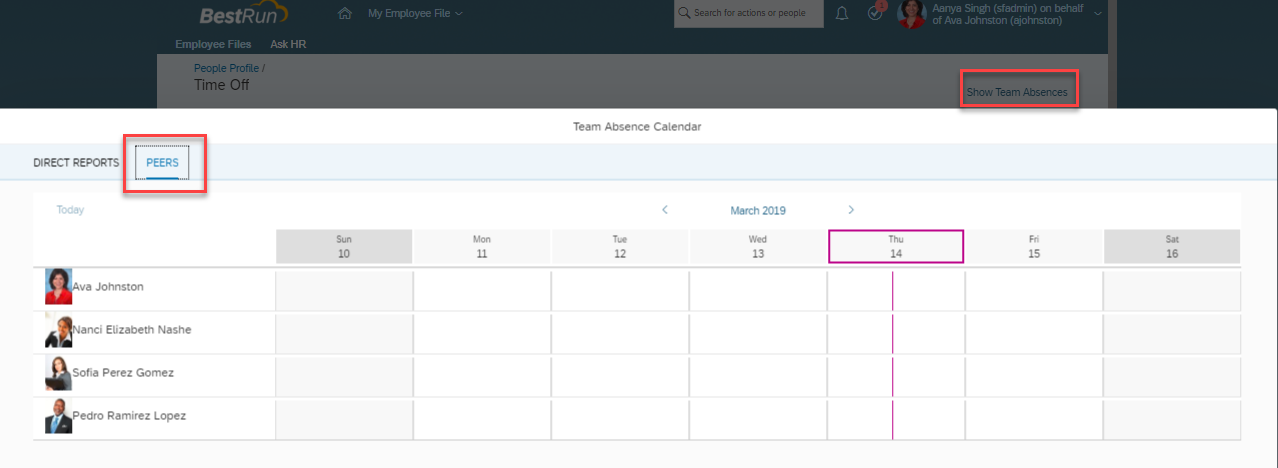Click the BestRun logo
This screenshot has width=1278, height=468.
tap(244, 14)
